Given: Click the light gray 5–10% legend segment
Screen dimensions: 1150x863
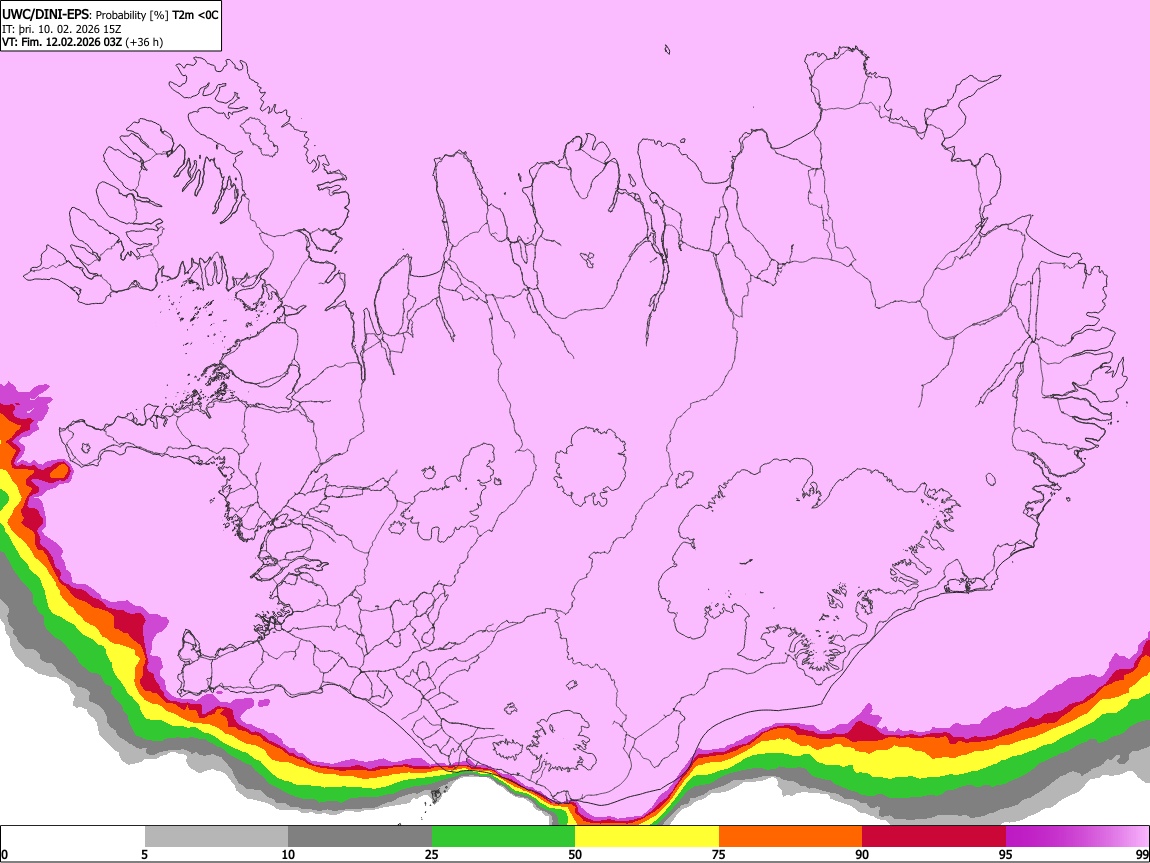Looking at the screenshot, I should (x=216, y=836).
